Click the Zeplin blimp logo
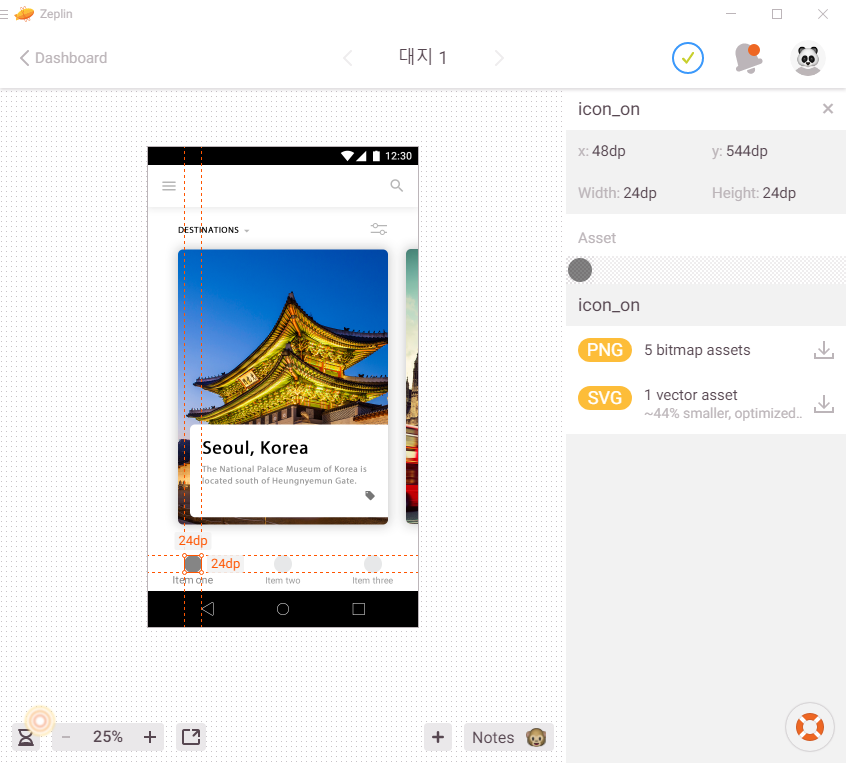The height and width of the screenshot is (763, 846). (x=24, y=14)
